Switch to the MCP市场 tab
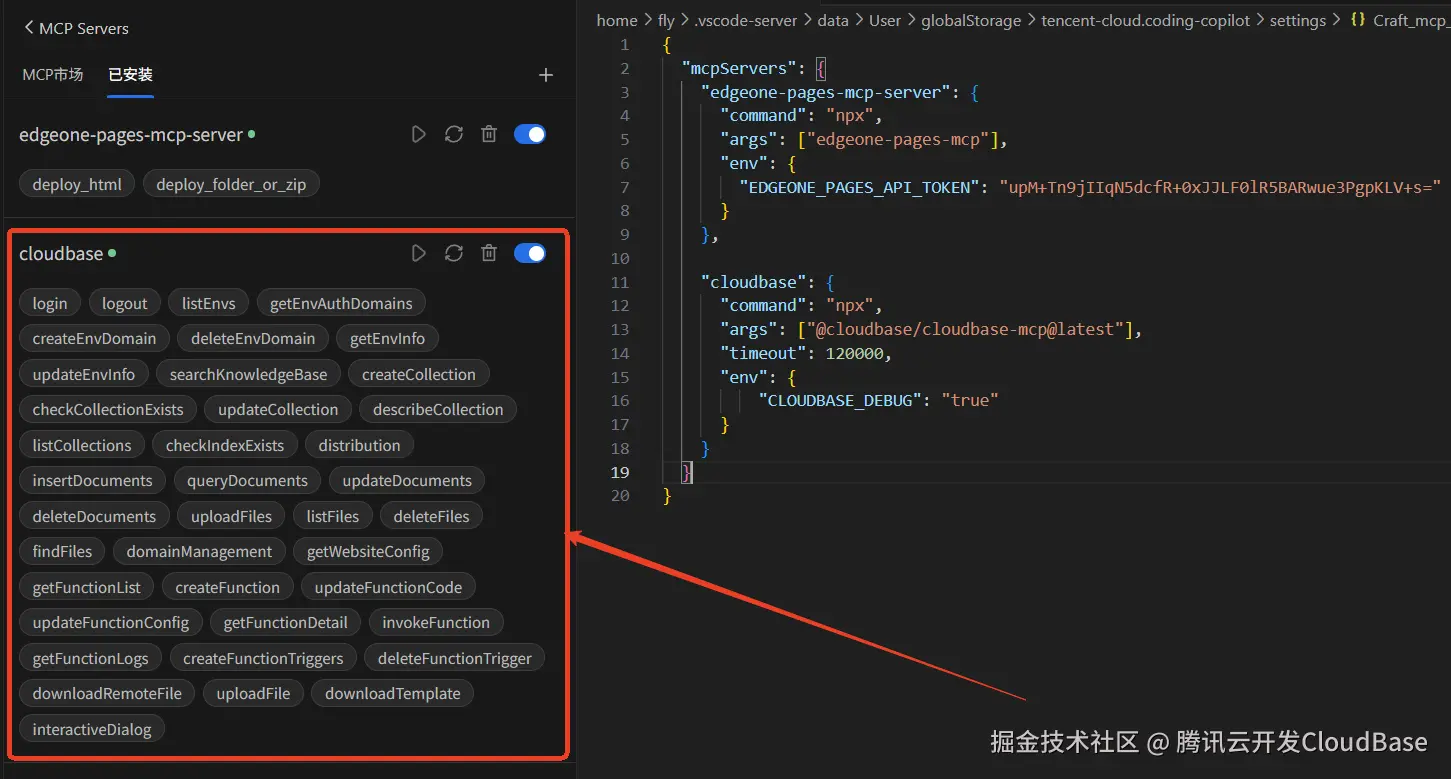 click(53, 75)
